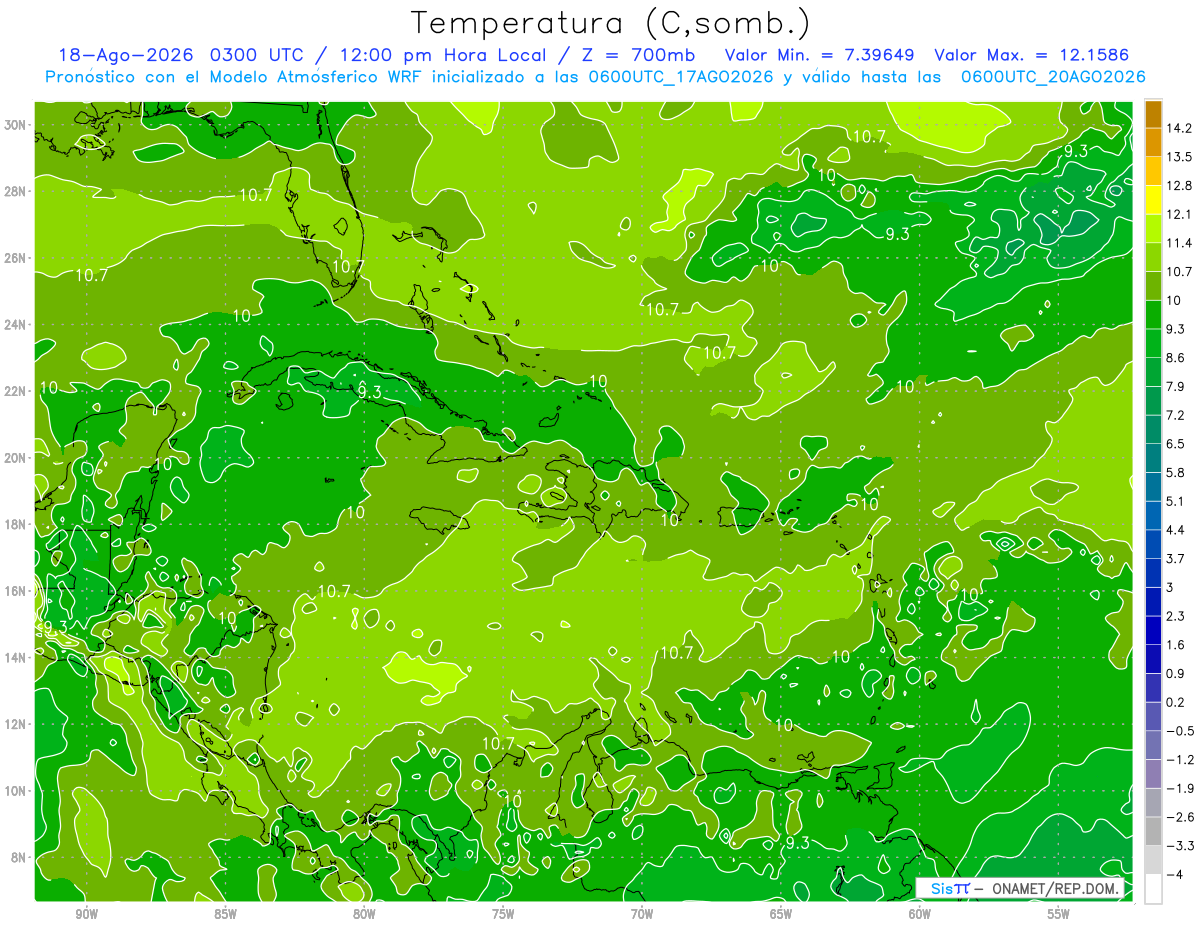Click the '5.1' colorbar label
This screenshot has height=927, width=1200.
coord(1175,501)
